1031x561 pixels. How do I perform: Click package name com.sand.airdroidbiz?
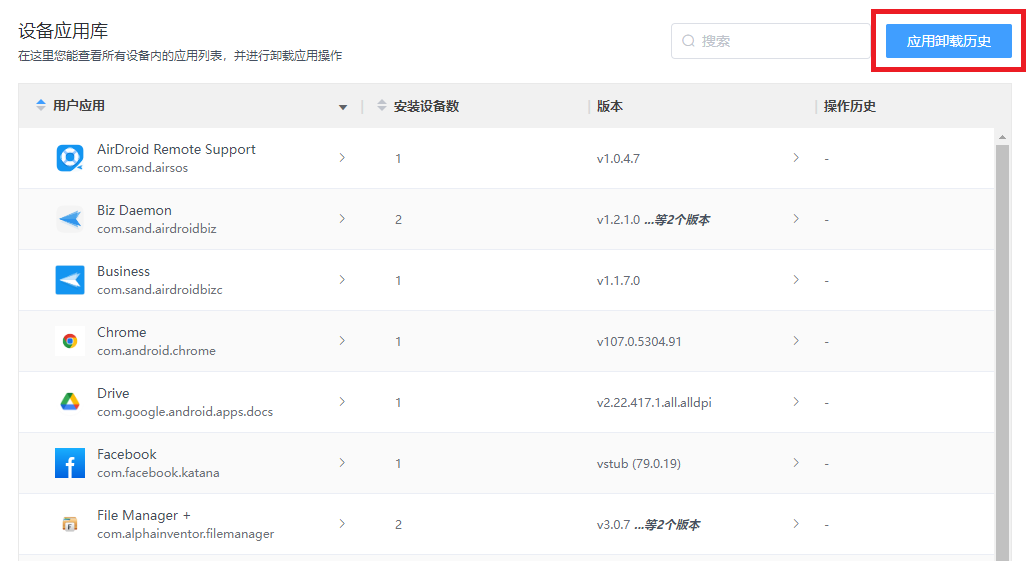click(x=156, y=229)
